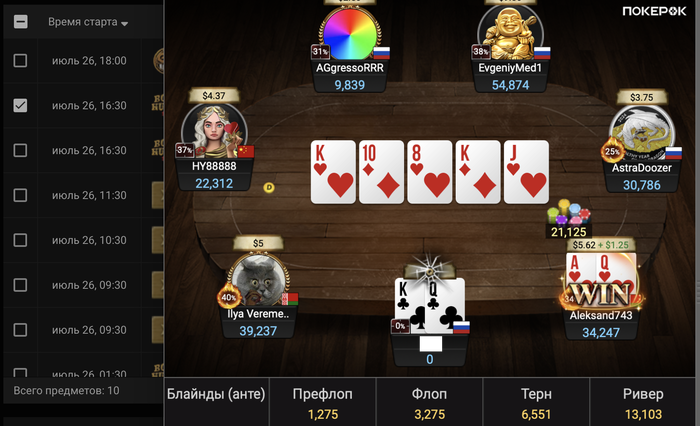700x426 pixels.
Task: Click the King of hearts board card
Action: coord(333,172)
